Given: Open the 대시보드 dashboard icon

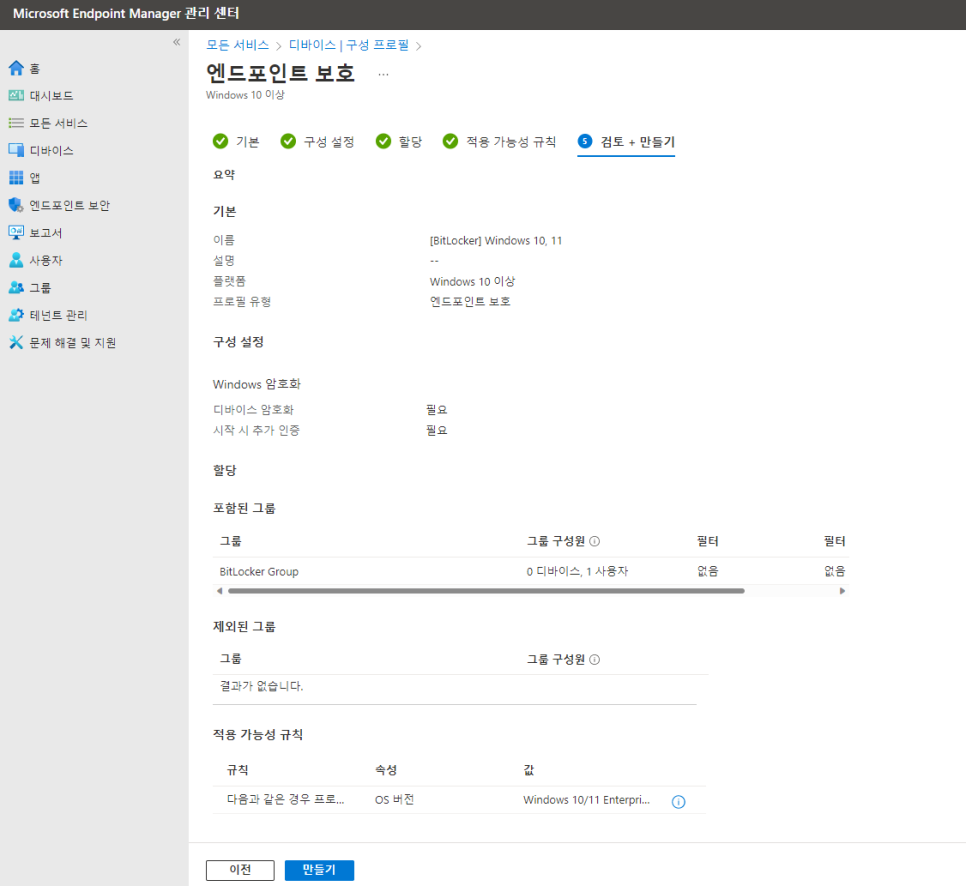Looking at the screenshot, I should pos(16,96).
